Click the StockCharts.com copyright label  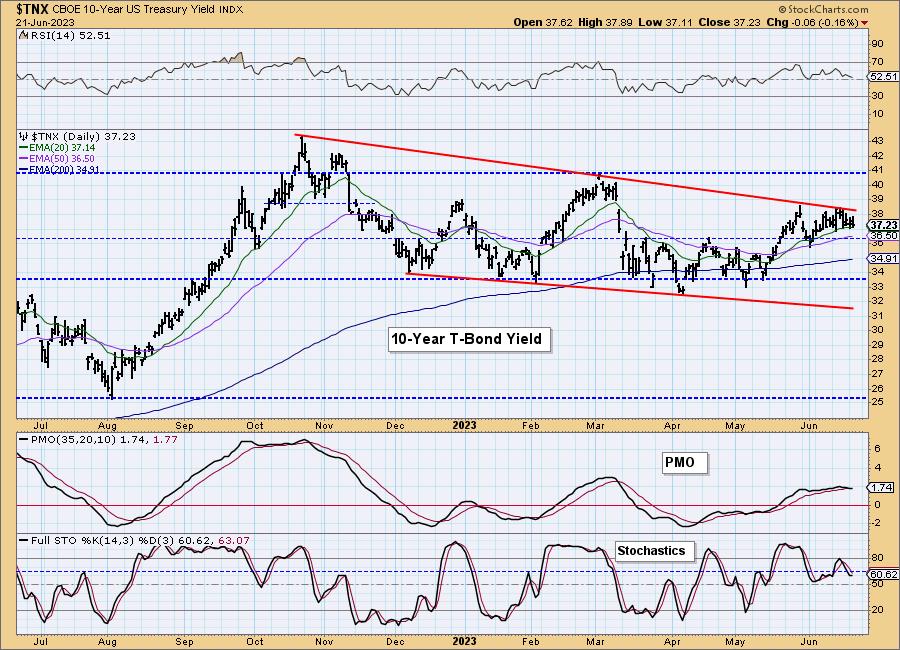[x=824, y=10]
